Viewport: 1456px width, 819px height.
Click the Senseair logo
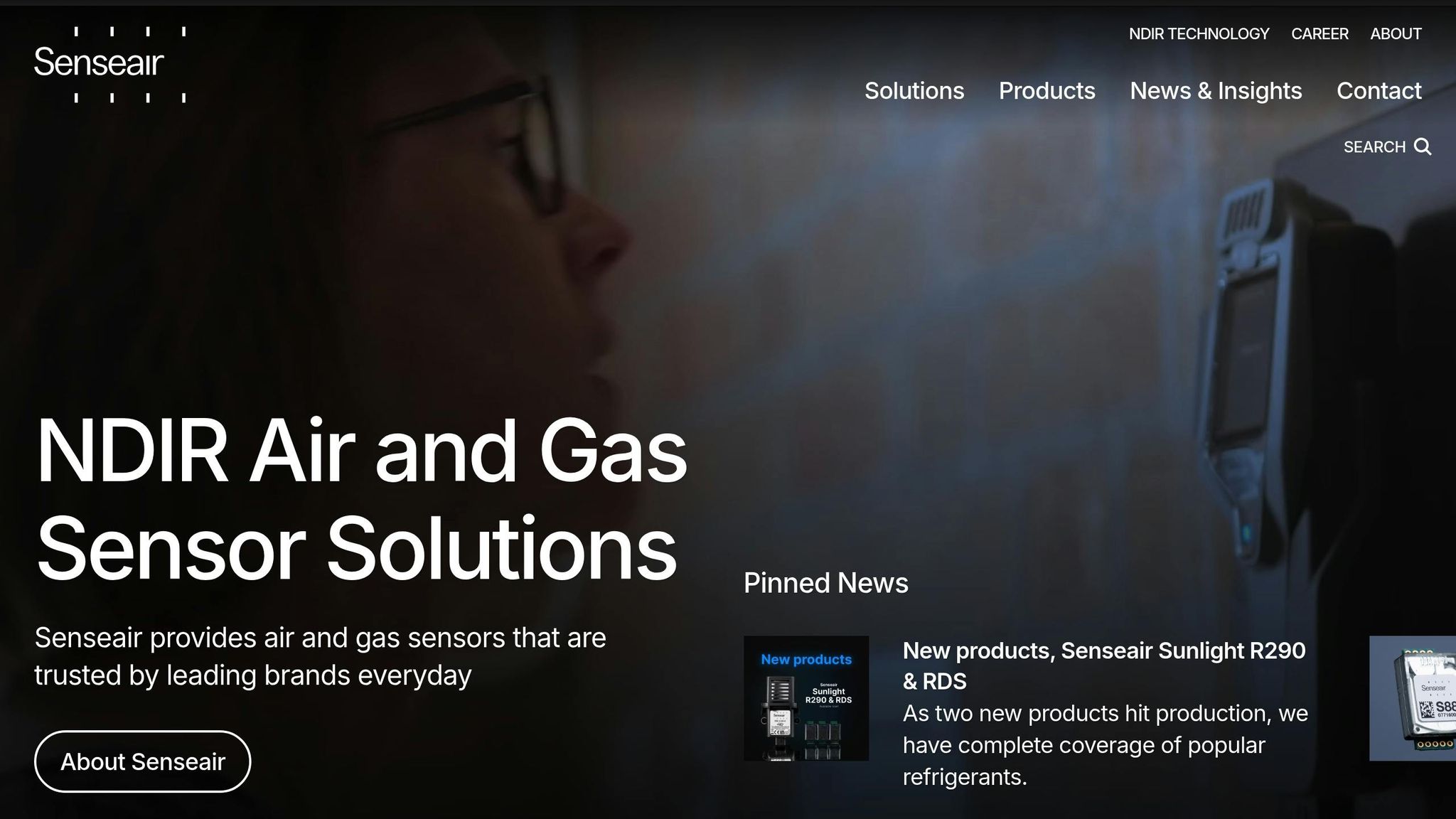coord(110,64)
